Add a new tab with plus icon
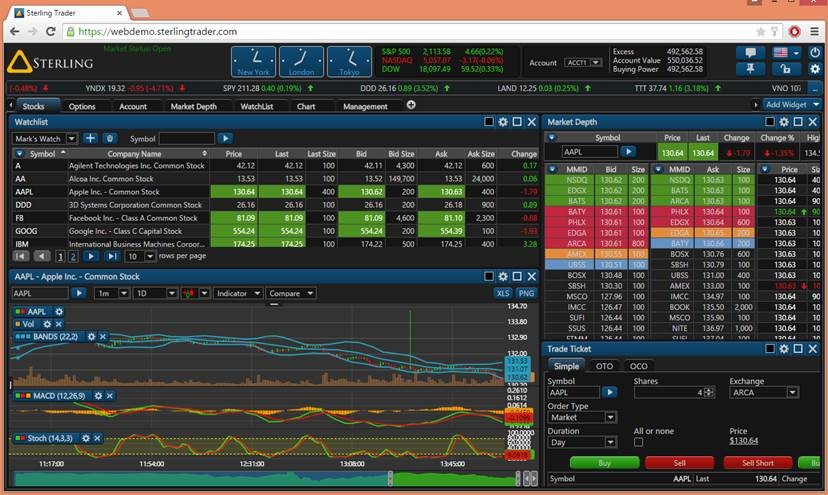Viewport: 828px width, 495px height. (x=411, y=105)
